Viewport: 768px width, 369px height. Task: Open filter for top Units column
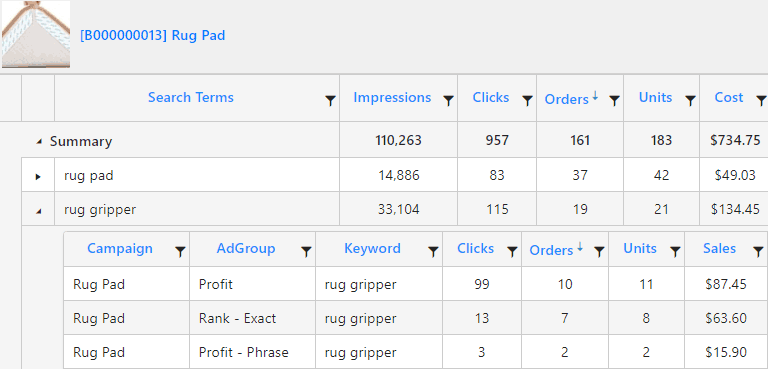coord(690,101)
